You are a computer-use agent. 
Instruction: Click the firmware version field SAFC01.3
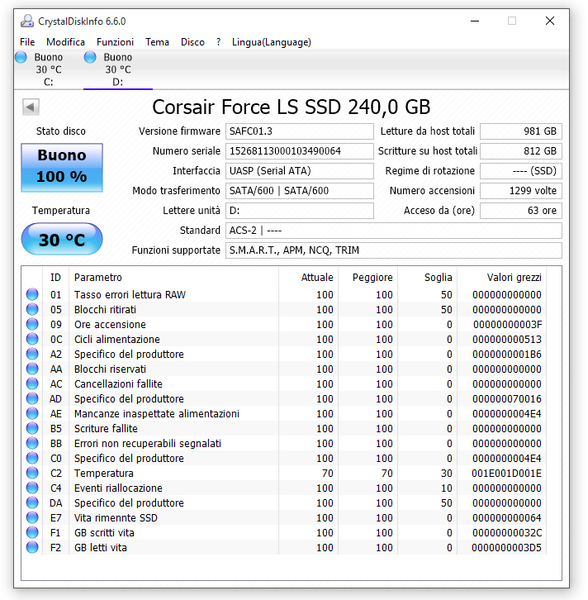299,131
